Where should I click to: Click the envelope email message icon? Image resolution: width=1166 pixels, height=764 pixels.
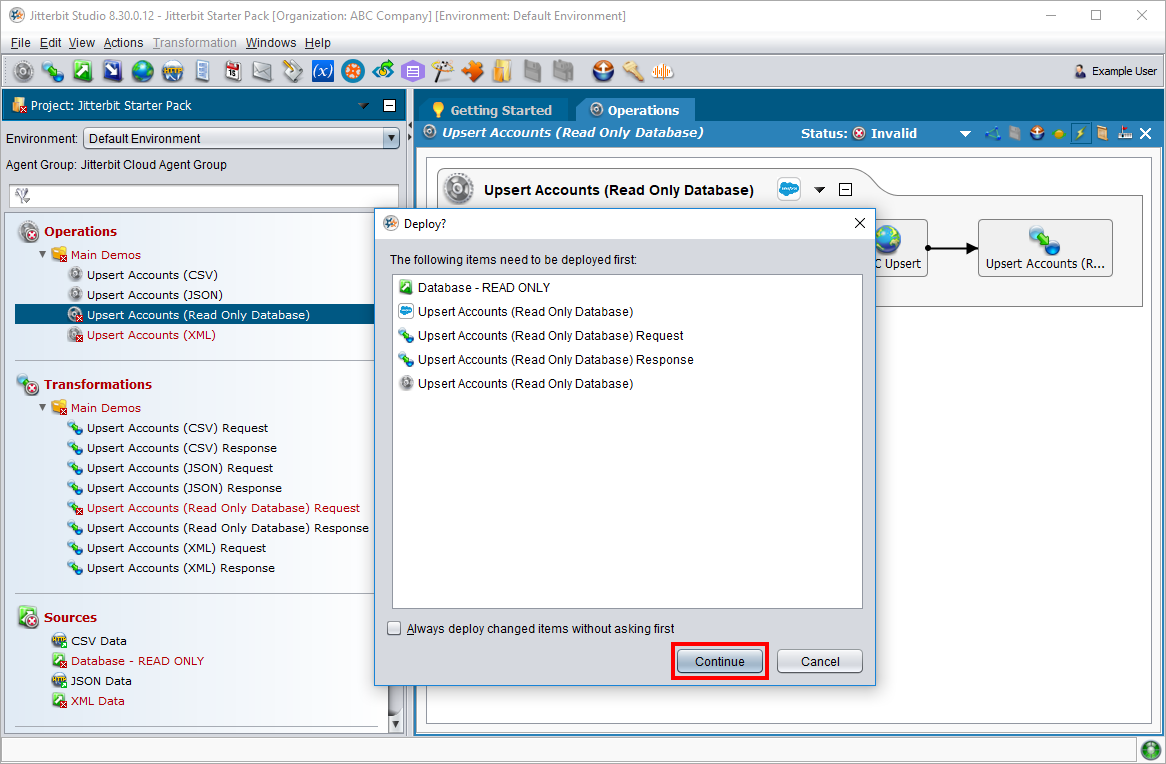[262, 71]
